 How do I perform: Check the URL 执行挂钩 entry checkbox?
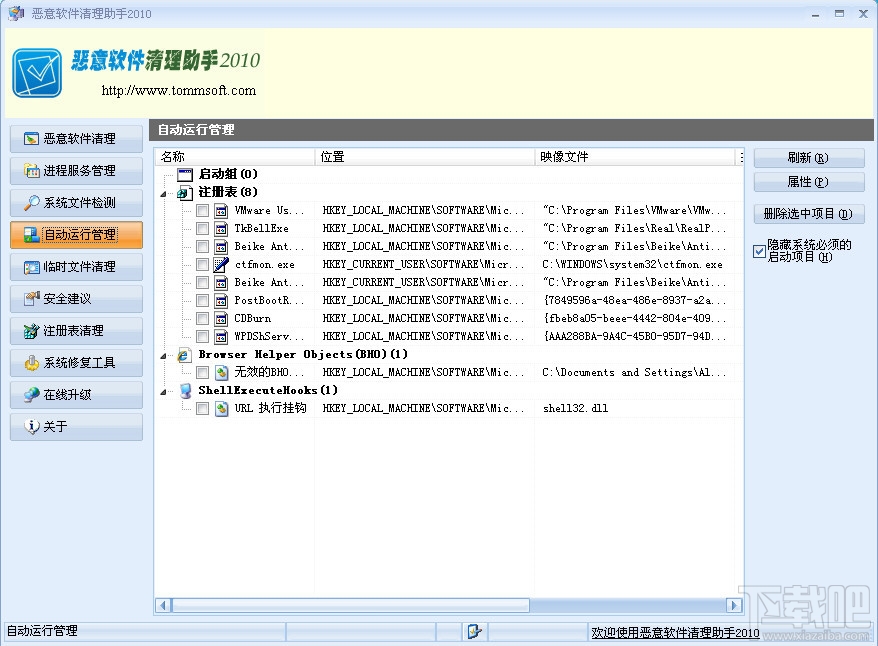(202, 409)
